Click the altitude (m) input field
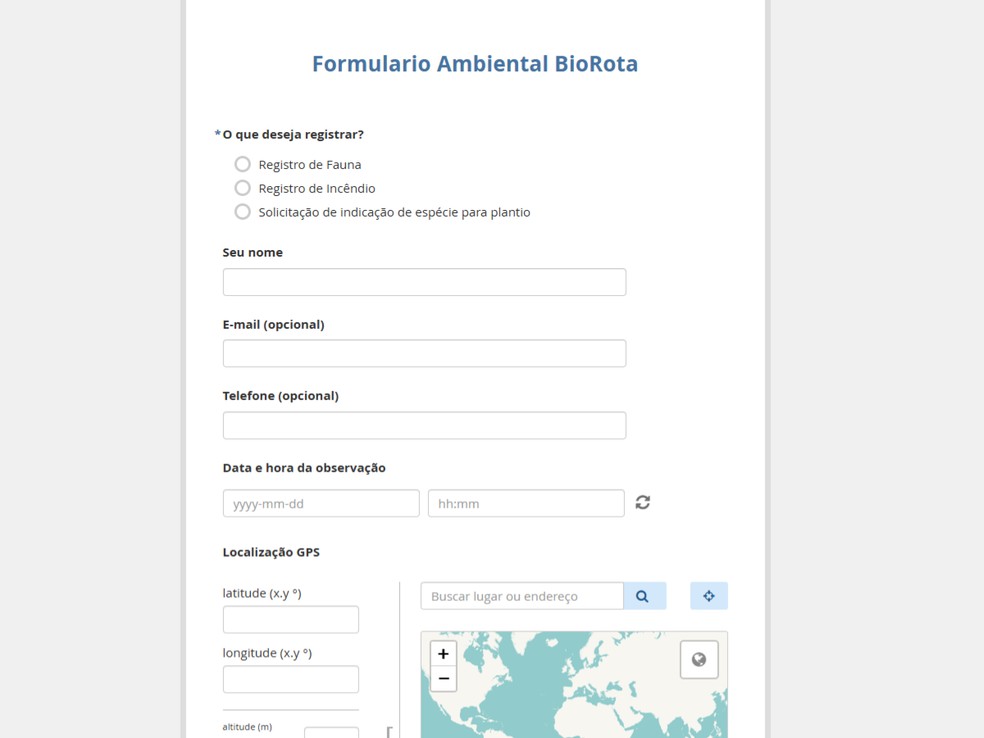984x738 pixels. [331, 732]
